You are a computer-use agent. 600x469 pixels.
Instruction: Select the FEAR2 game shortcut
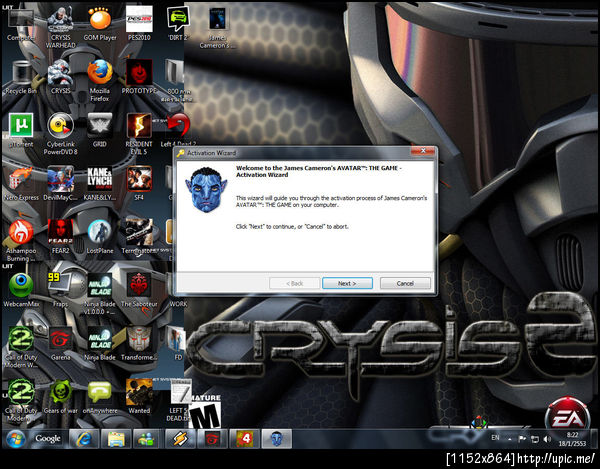[60, 236]
